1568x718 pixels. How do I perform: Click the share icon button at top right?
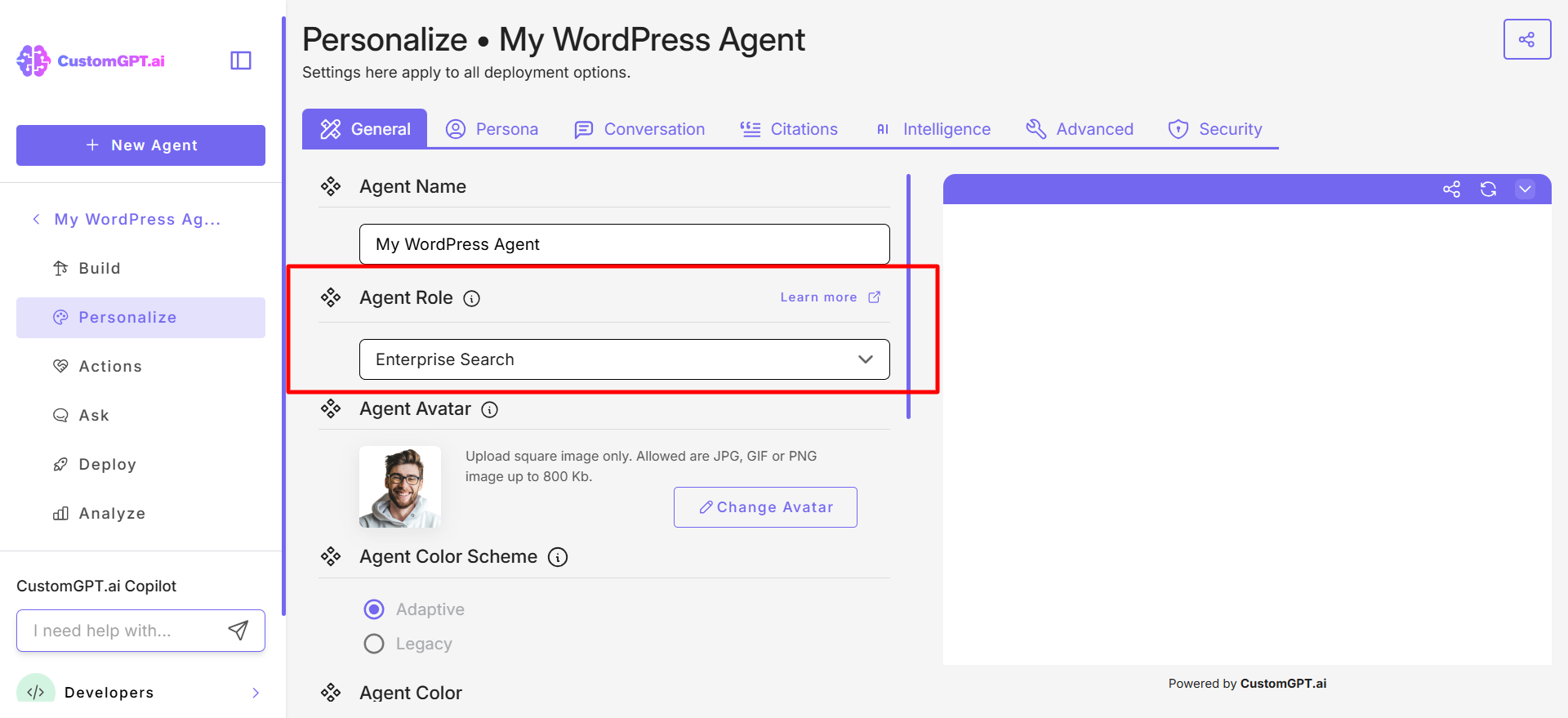1527,39
